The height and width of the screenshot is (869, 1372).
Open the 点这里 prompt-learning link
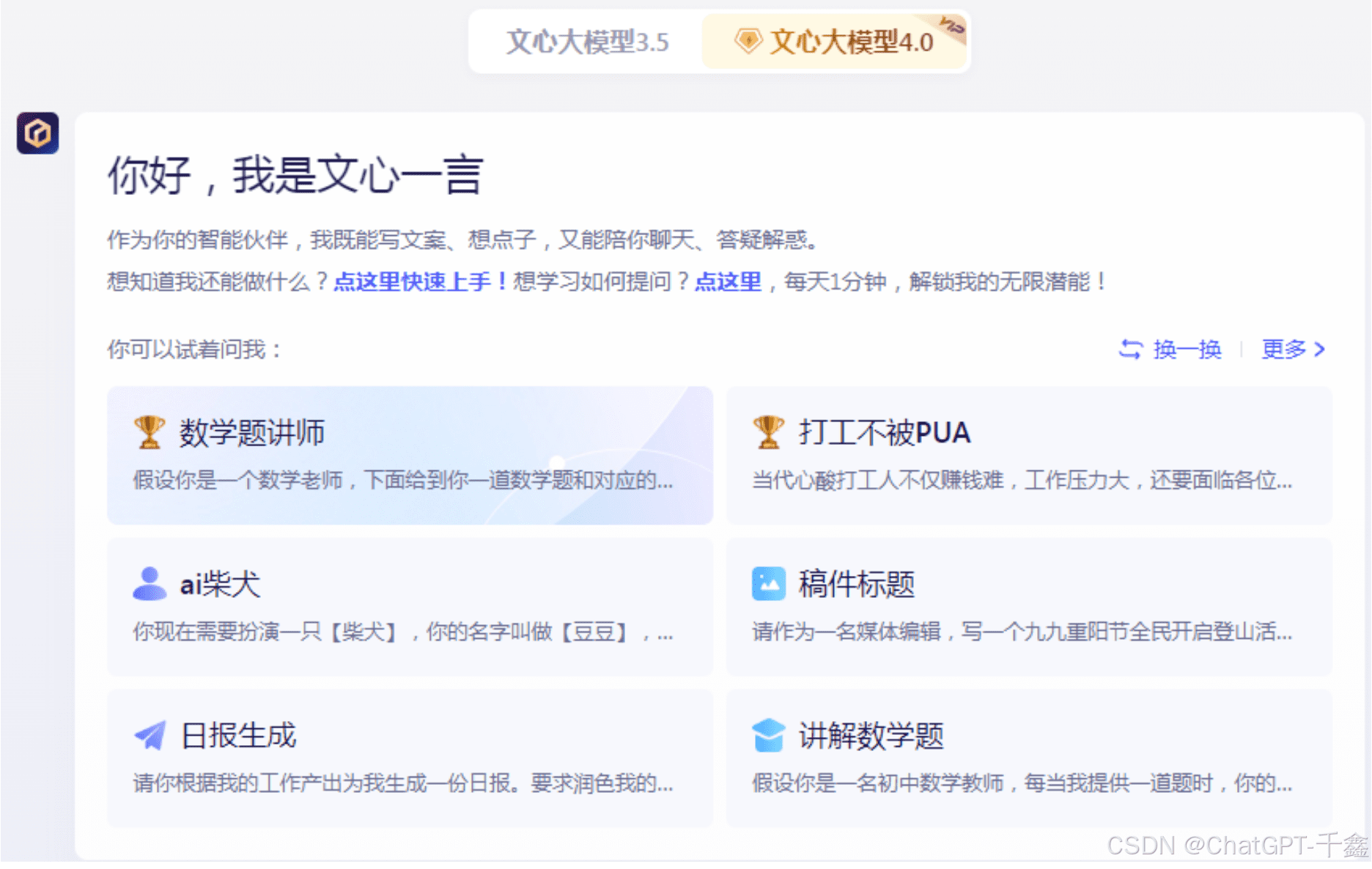point(728,281)
